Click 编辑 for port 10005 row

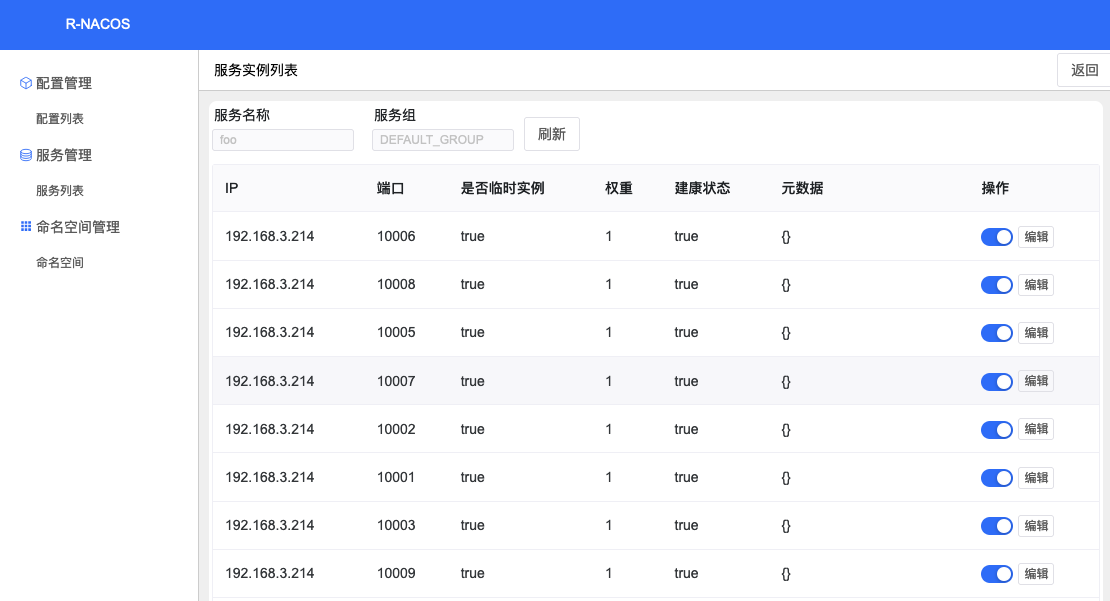[x=1036, y=333]
